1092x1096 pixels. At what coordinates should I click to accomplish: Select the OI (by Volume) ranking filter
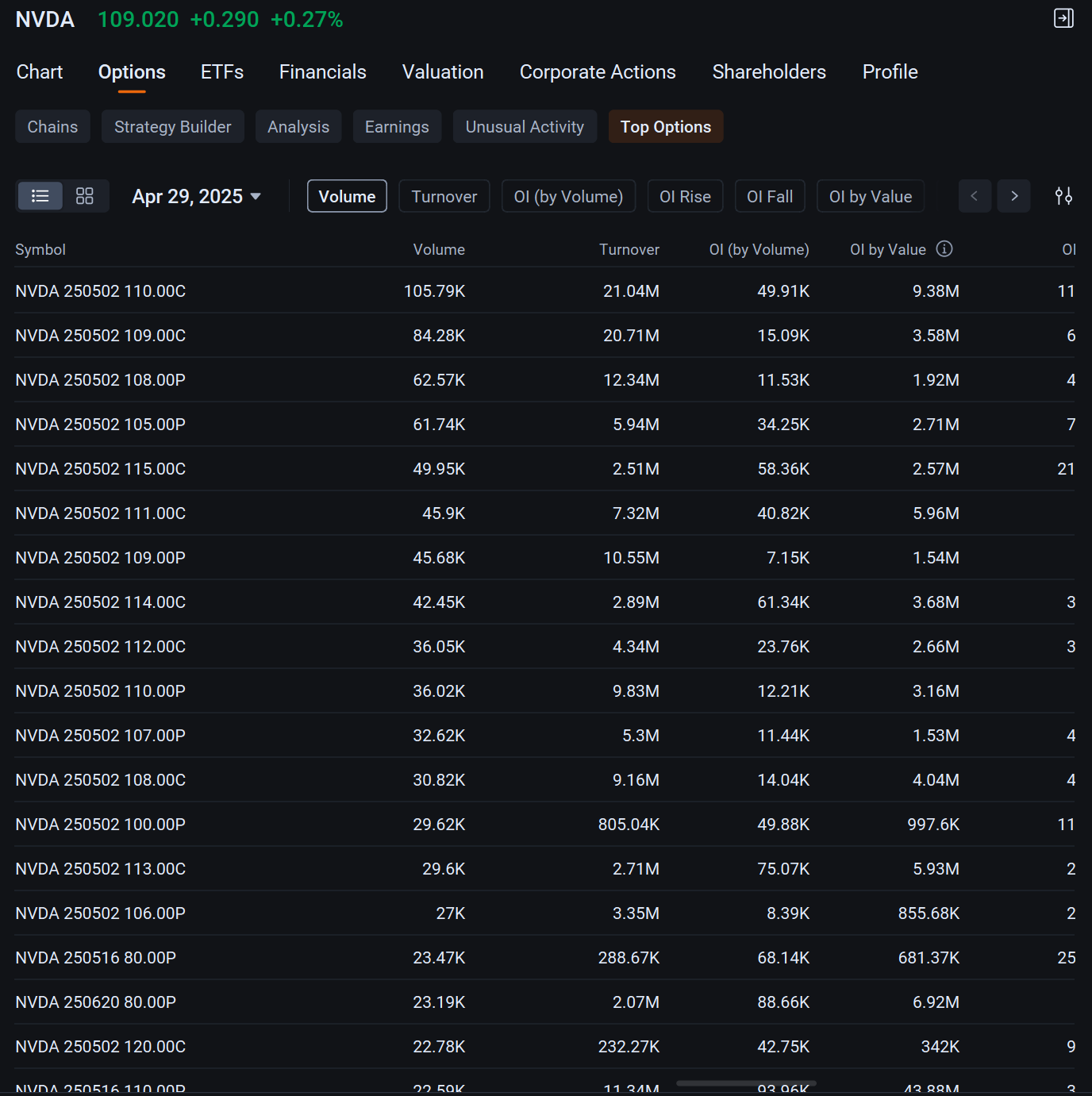click(x=568, y=196)
